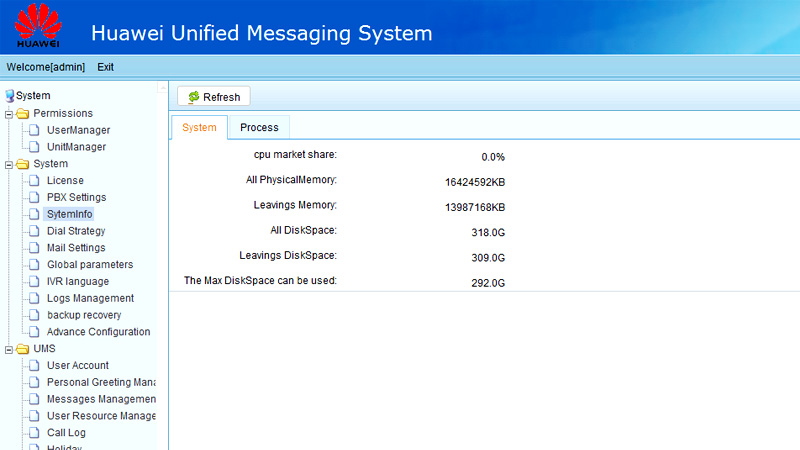Click the Welcome[admin] text
Image resolution: width=800 pixels, height=450 pixels.
pos(45,67)
